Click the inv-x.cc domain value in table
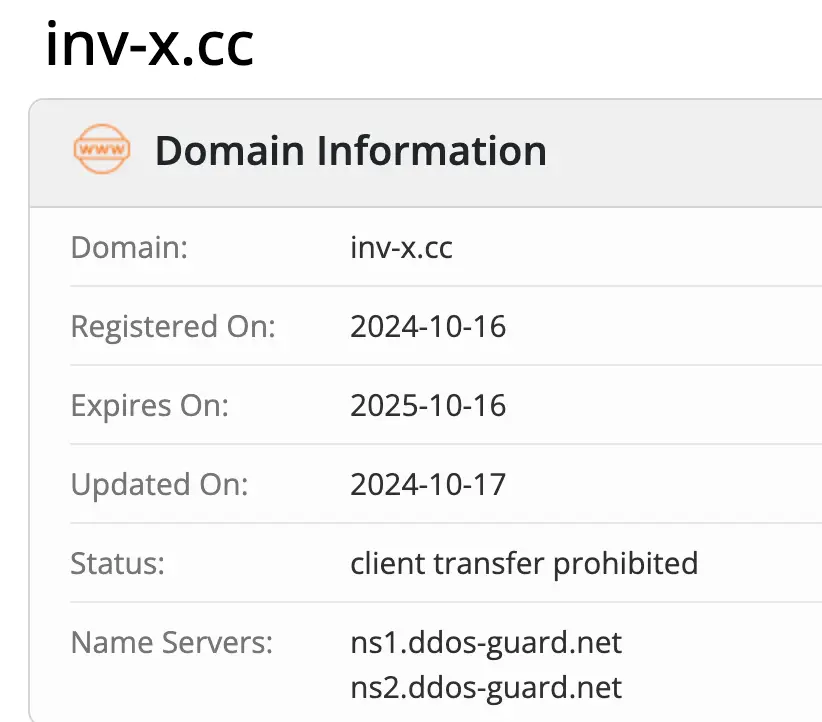 point(401,247)
